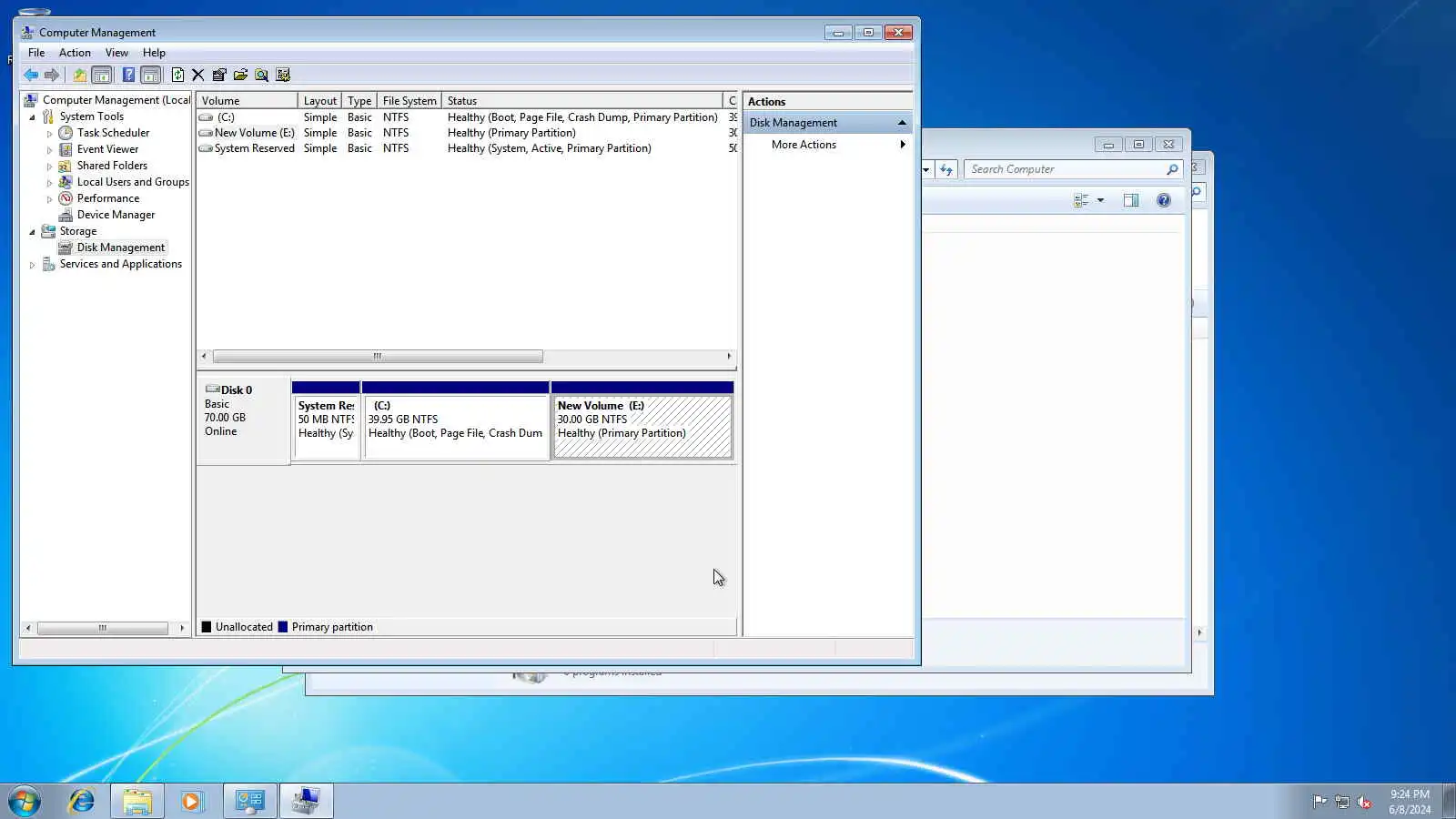Select the Disk 0 label box
Viewport: 1456px width, 819px height.
click(244, 422)
